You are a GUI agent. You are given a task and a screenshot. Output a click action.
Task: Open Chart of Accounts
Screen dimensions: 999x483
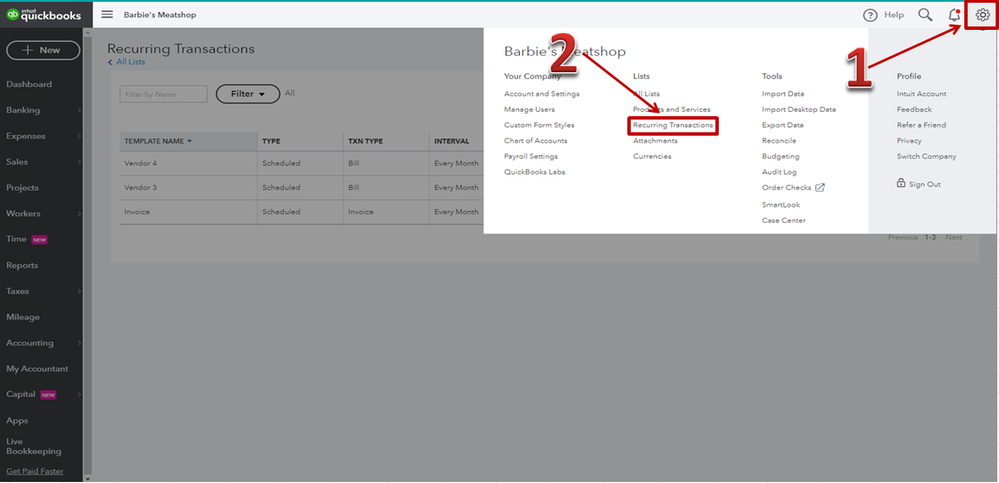point(535,141)
